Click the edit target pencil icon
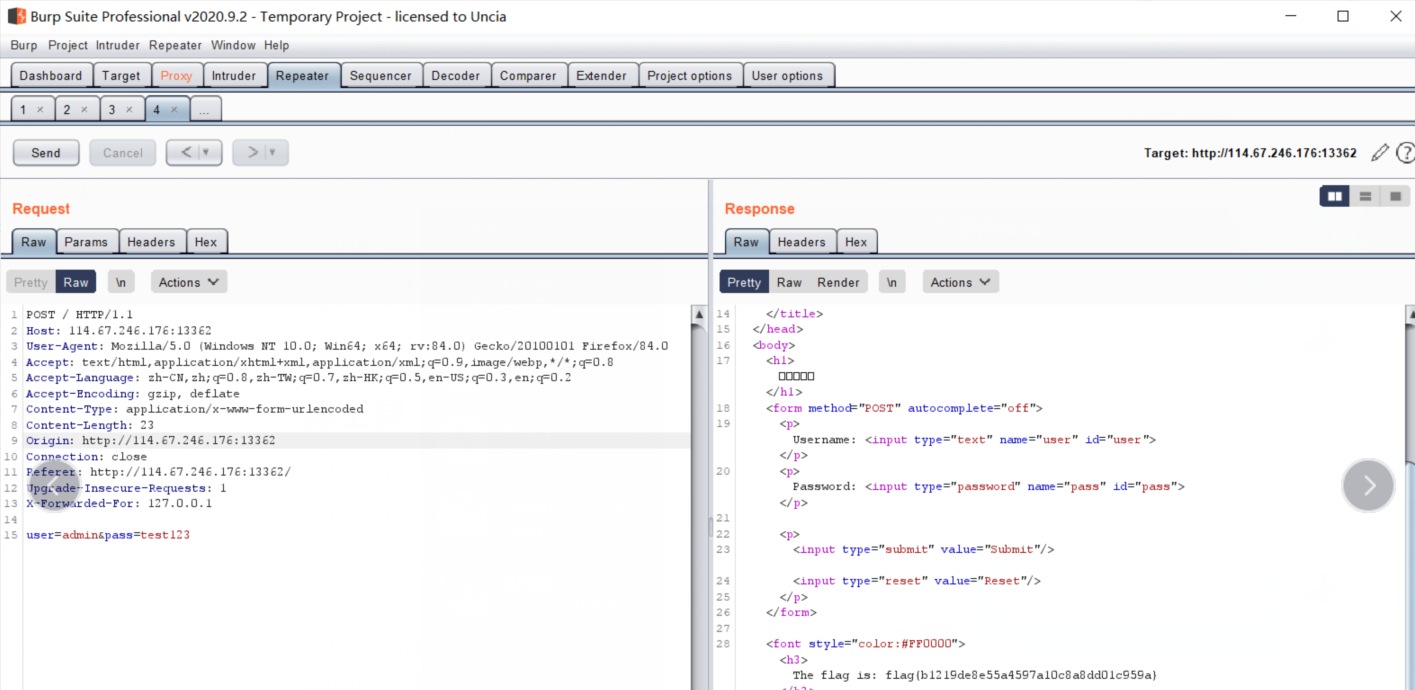 point(1380,152)
